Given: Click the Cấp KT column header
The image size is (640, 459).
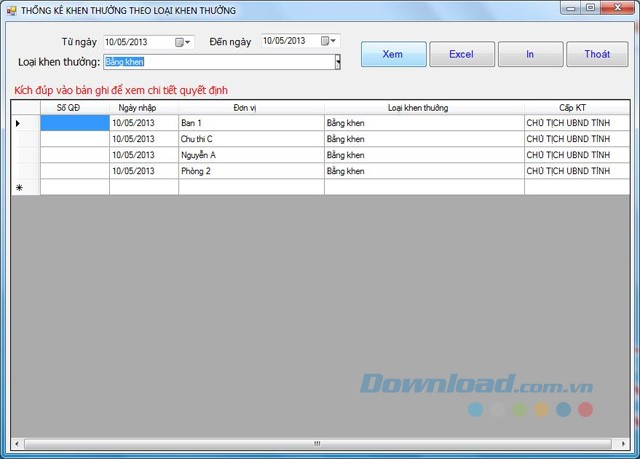Looking at the screenshot, I should coord(574,107).
